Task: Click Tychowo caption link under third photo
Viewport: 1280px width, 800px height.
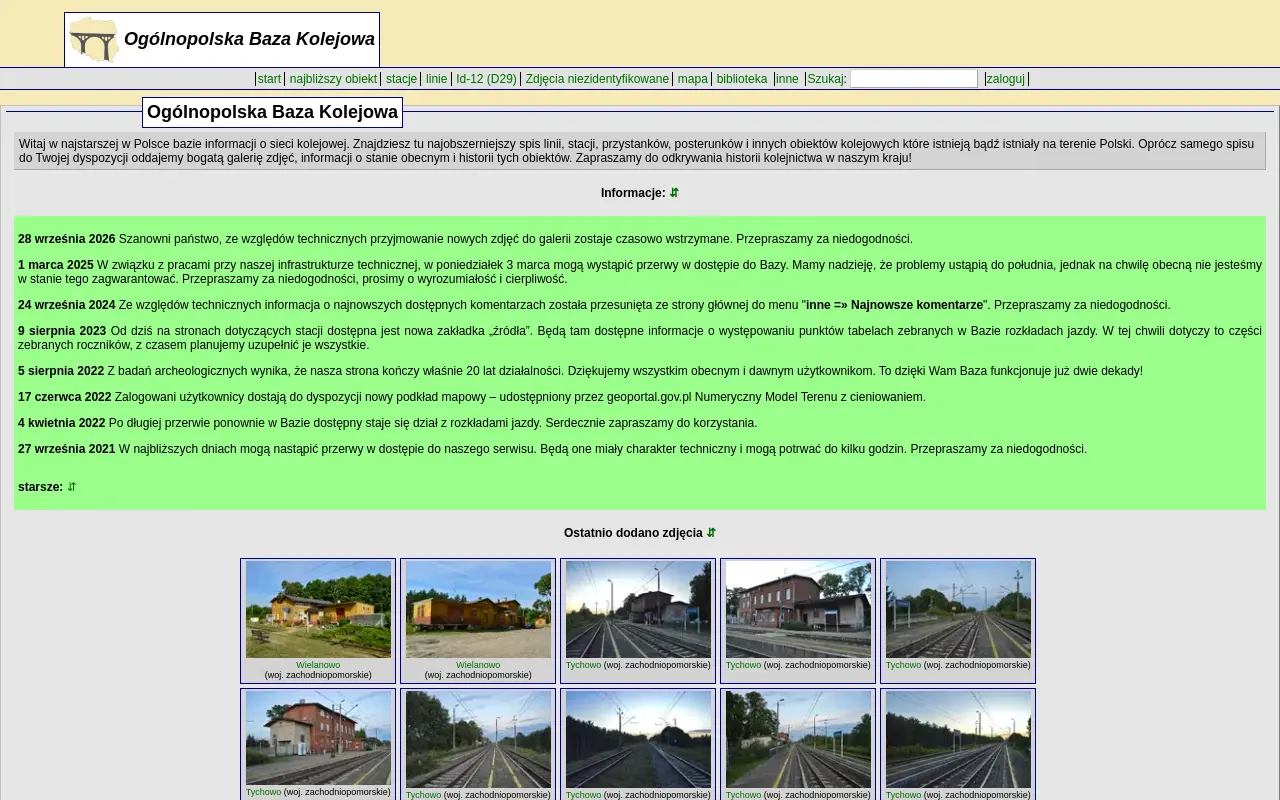Action: pos(583,665)
